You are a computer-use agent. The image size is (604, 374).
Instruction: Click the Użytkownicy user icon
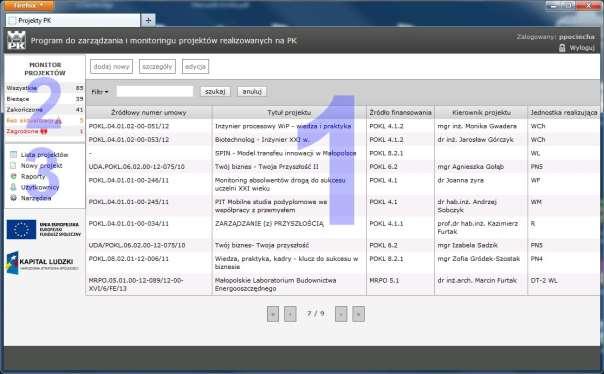(13, 187)
